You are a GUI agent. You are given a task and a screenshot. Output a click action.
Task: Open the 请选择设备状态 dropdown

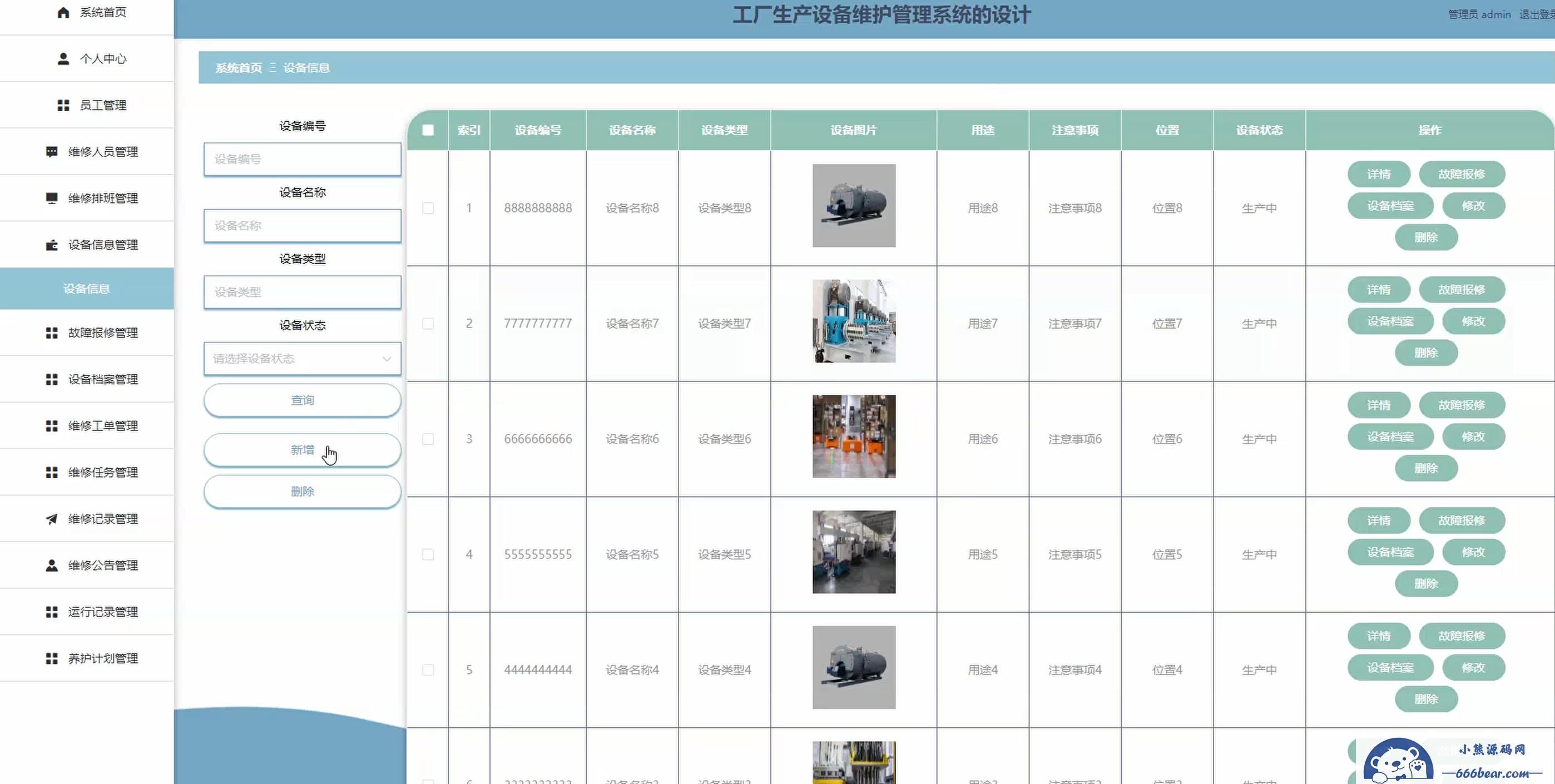pos(302,359)
